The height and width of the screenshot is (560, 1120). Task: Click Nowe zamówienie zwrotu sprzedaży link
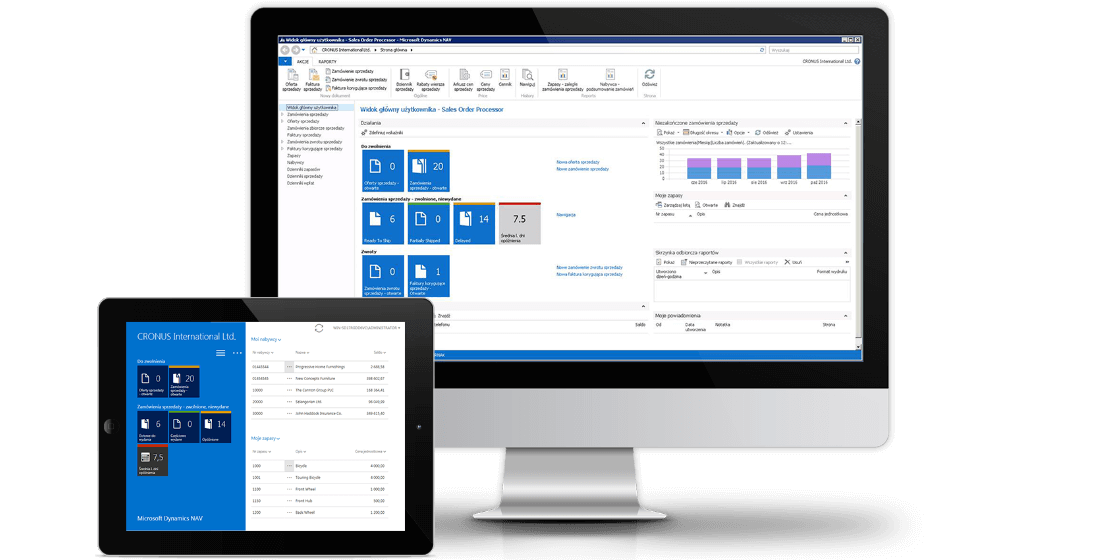[589, 267]
